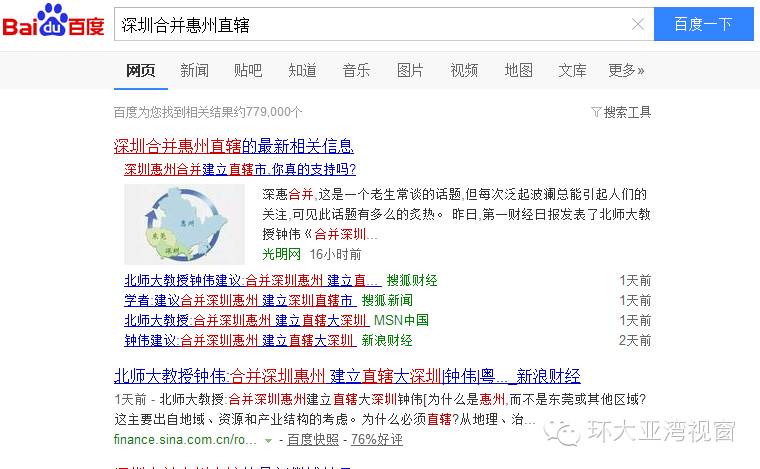Open the 音乐 tab
The image size is (760, 469).
pyautogui.click(x=356, y=71)
